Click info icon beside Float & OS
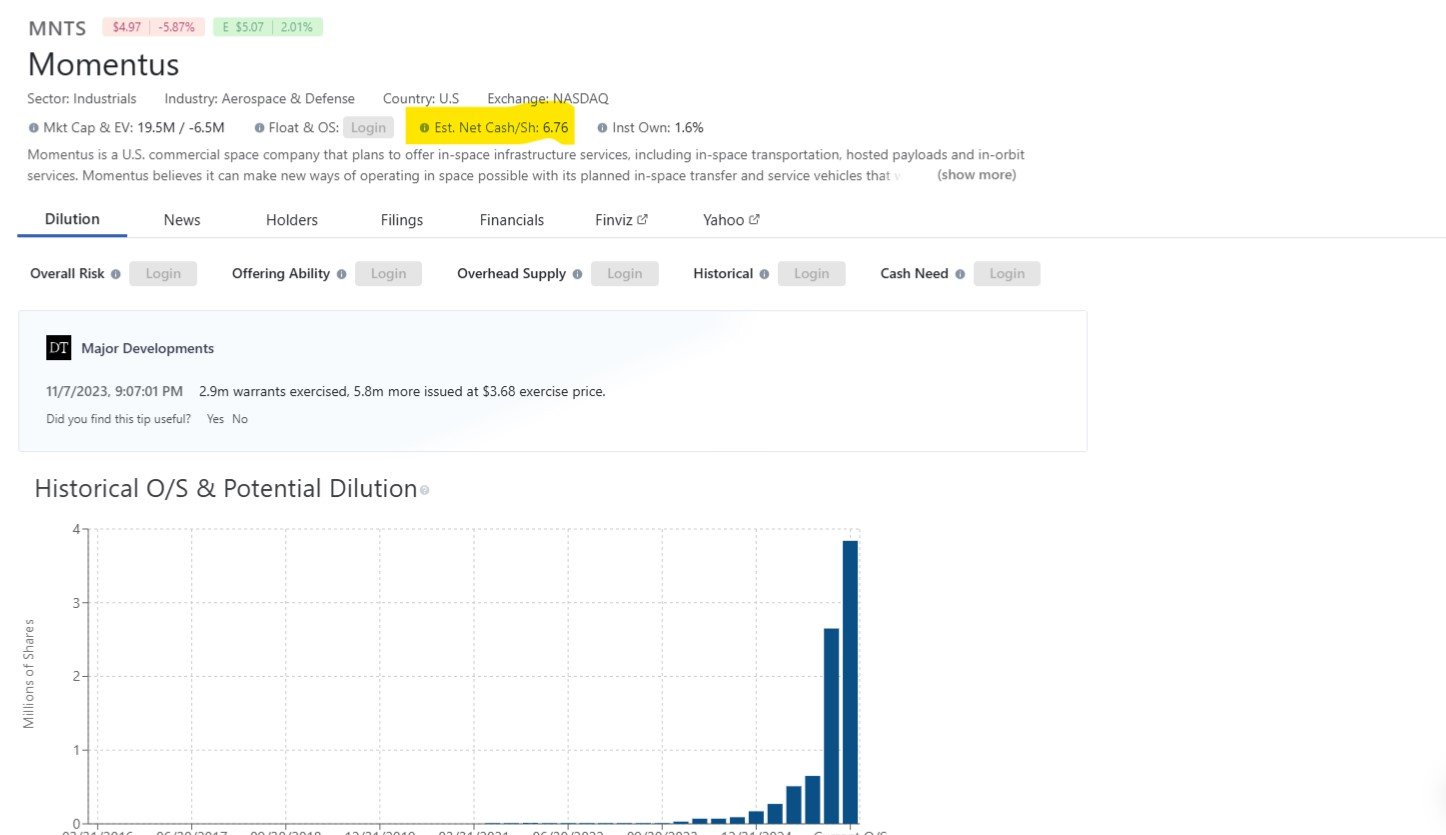The image size is (1446, 835). point(259,128)
